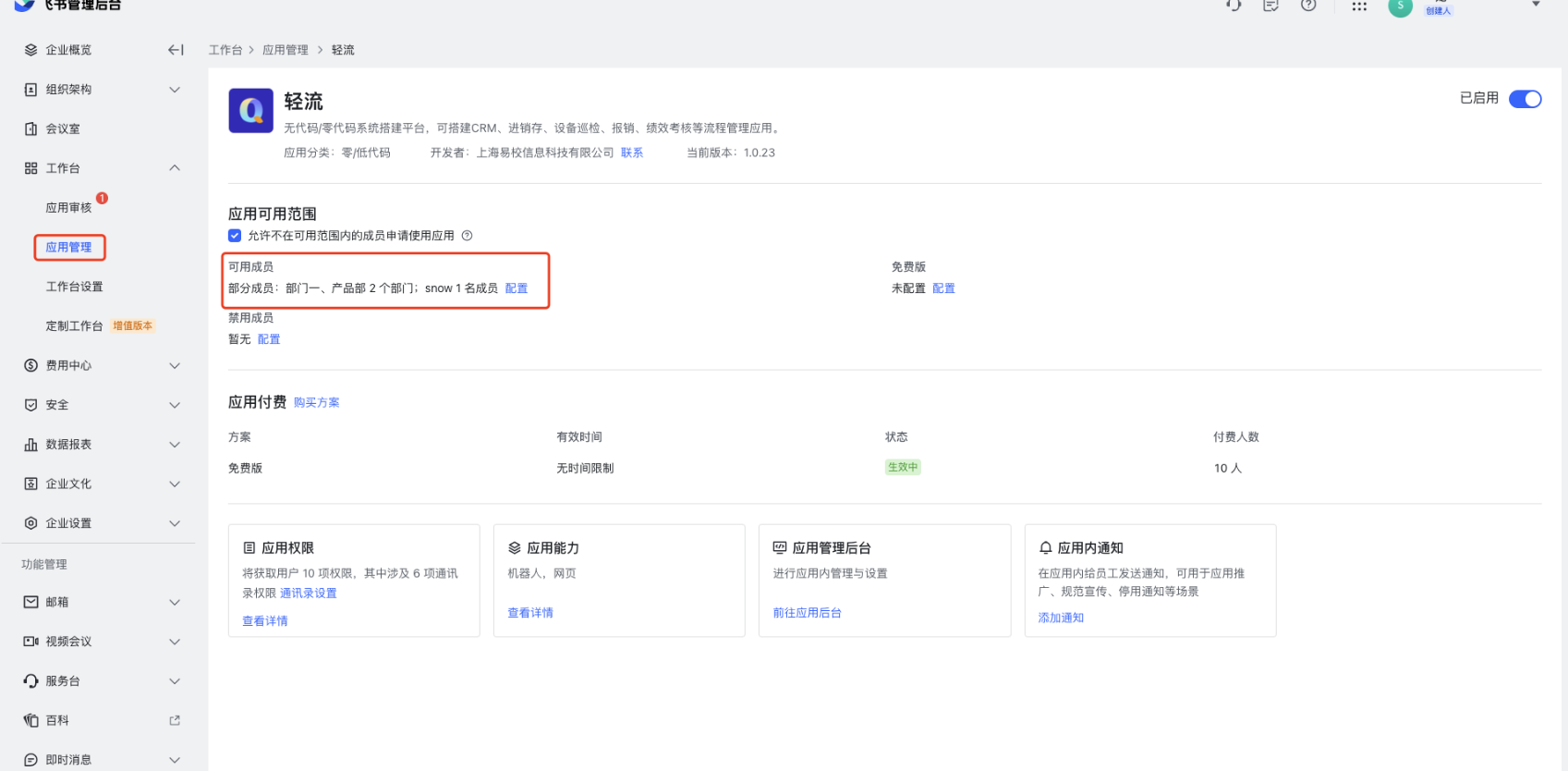Screen dimensions: 1568x771
Task: Go to 应用管理 in the breadcrumb
Action: click(x=286, y=50)
